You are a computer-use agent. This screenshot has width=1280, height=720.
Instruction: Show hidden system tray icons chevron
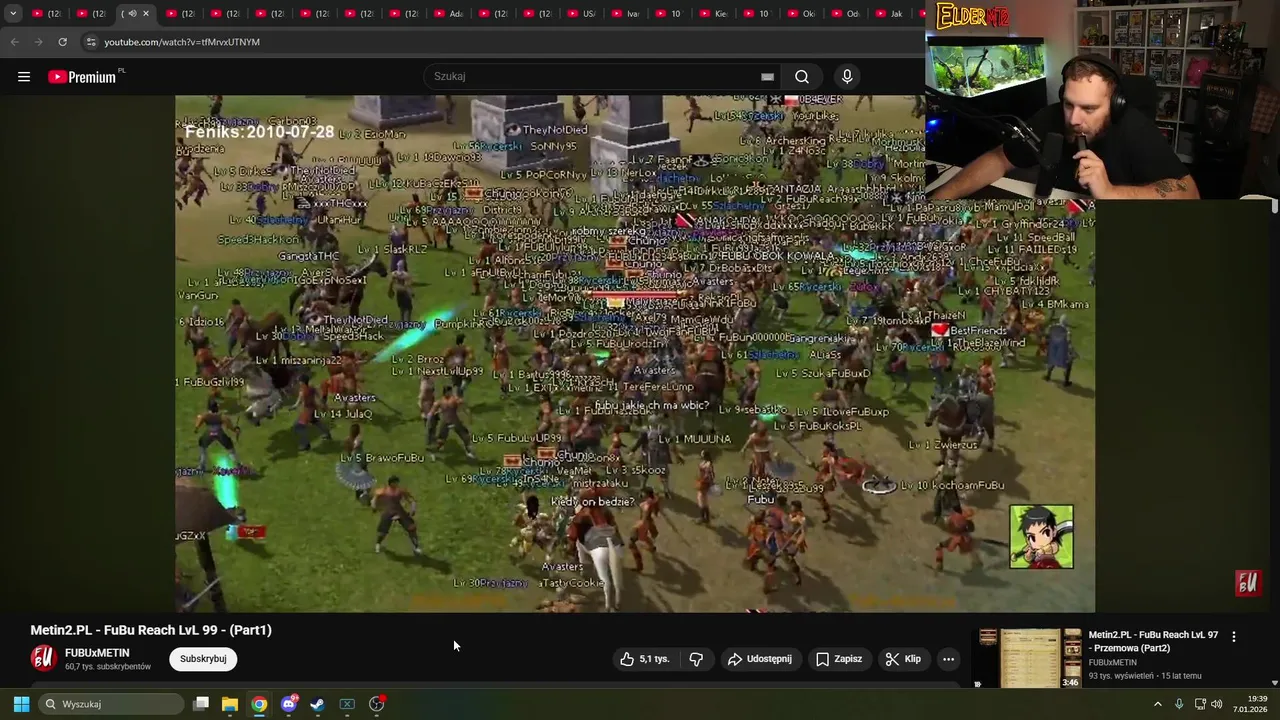(1158, 704)
